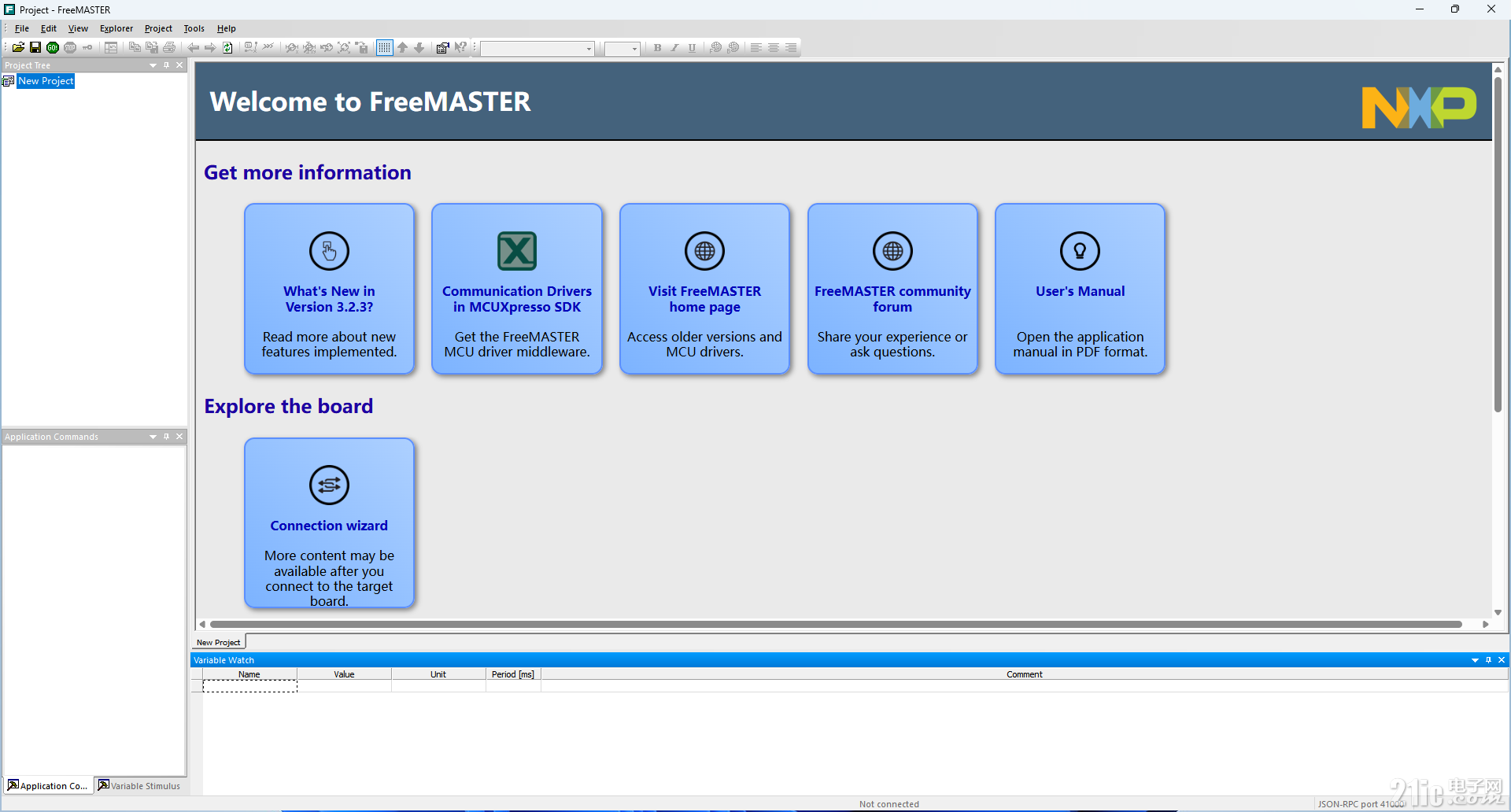
Task: Launch the Connection wizard card
Action: coord(329,523)
